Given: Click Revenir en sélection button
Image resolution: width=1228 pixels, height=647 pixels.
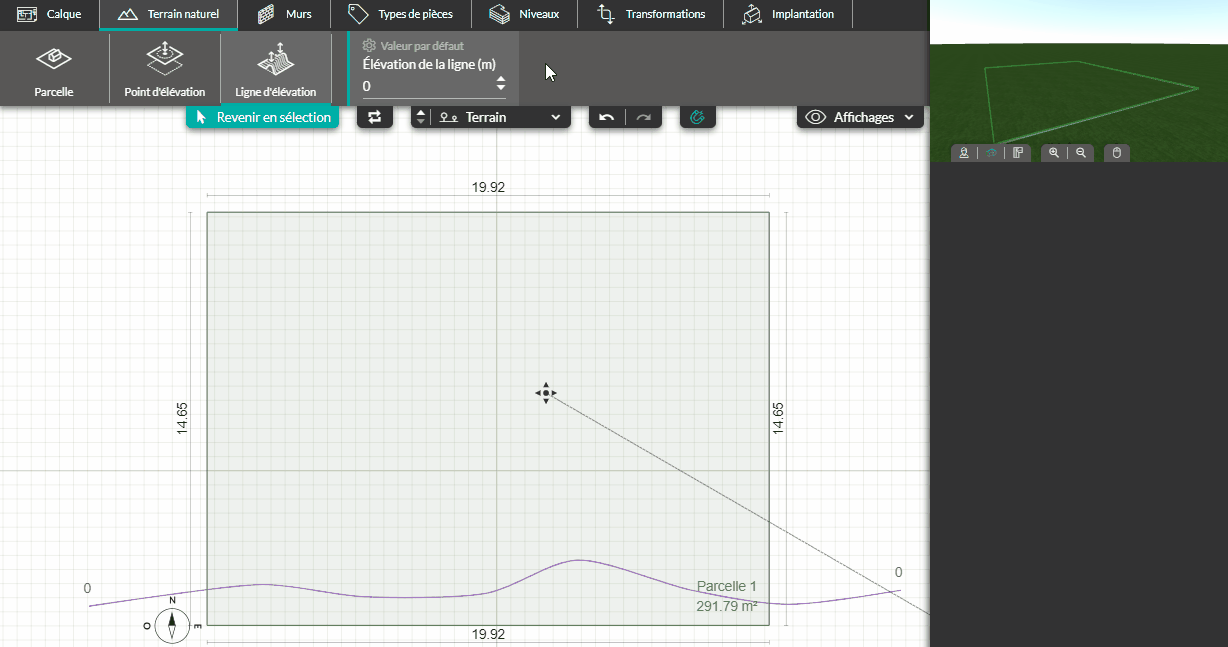Looking at the screenshot, I should (263, 117).
